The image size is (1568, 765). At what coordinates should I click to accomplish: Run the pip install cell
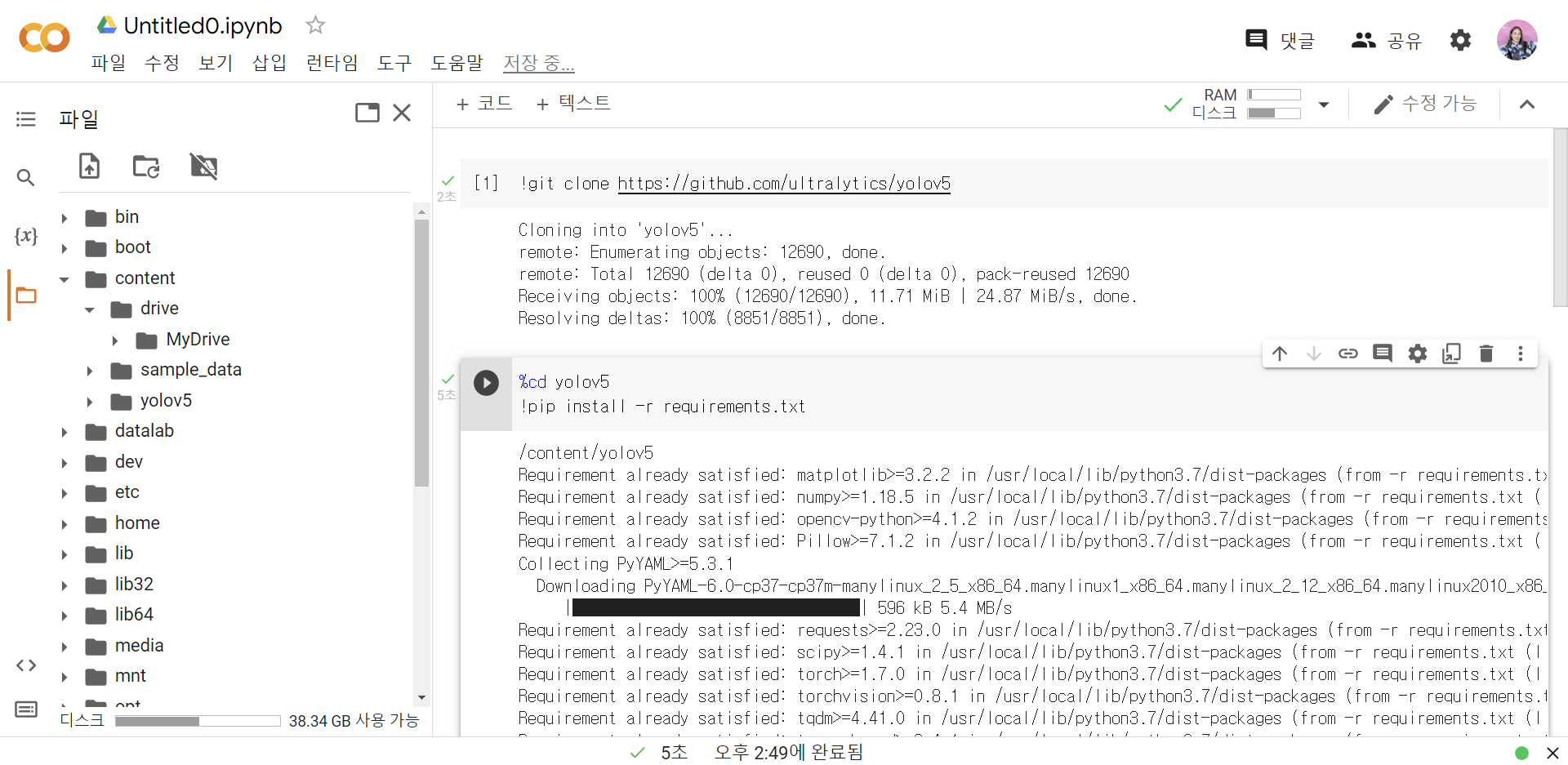(486, 382)
